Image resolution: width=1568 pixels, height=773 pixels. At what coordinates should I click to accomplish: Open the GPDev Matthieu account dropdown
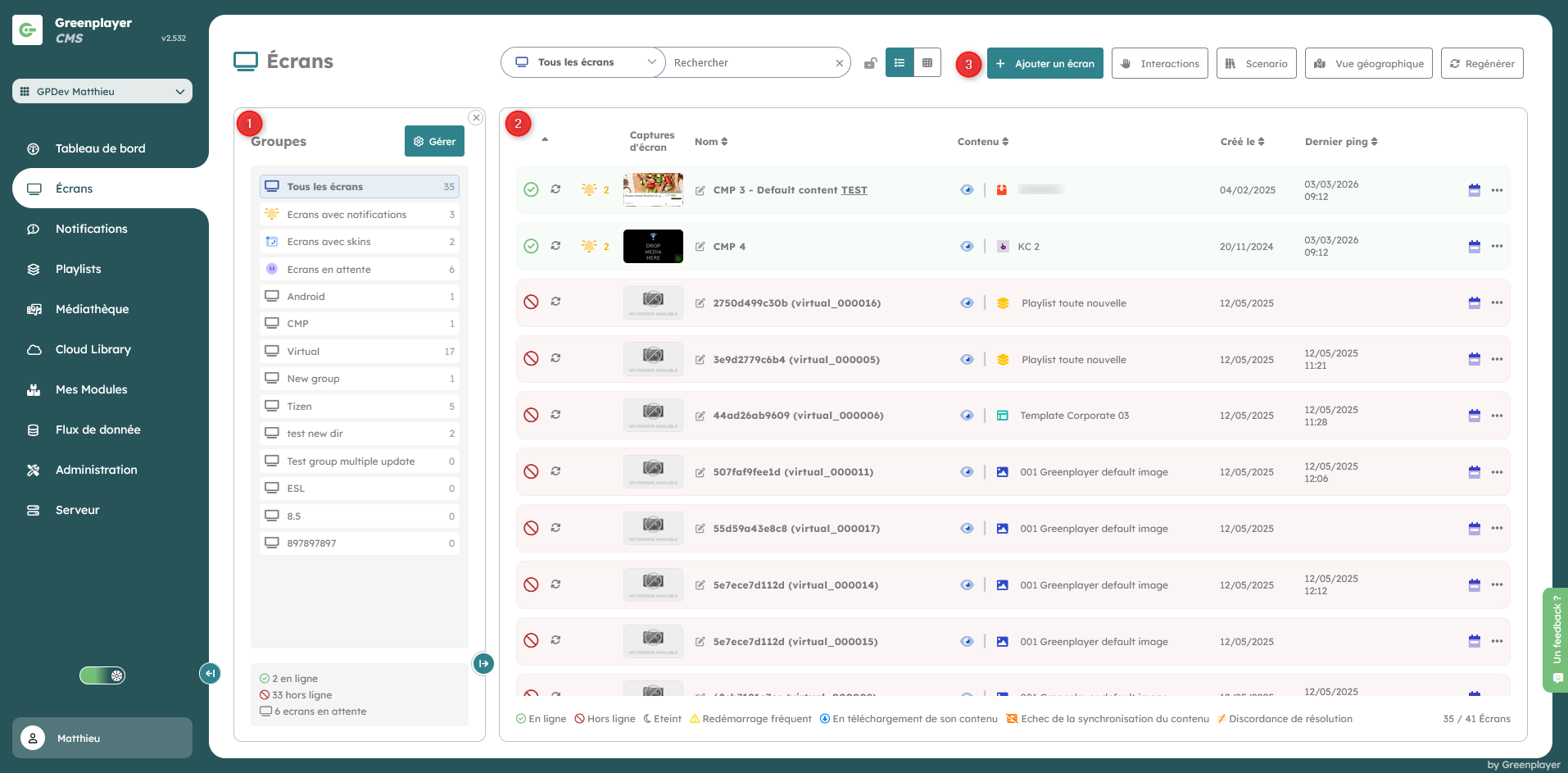[x=102, y=91]
